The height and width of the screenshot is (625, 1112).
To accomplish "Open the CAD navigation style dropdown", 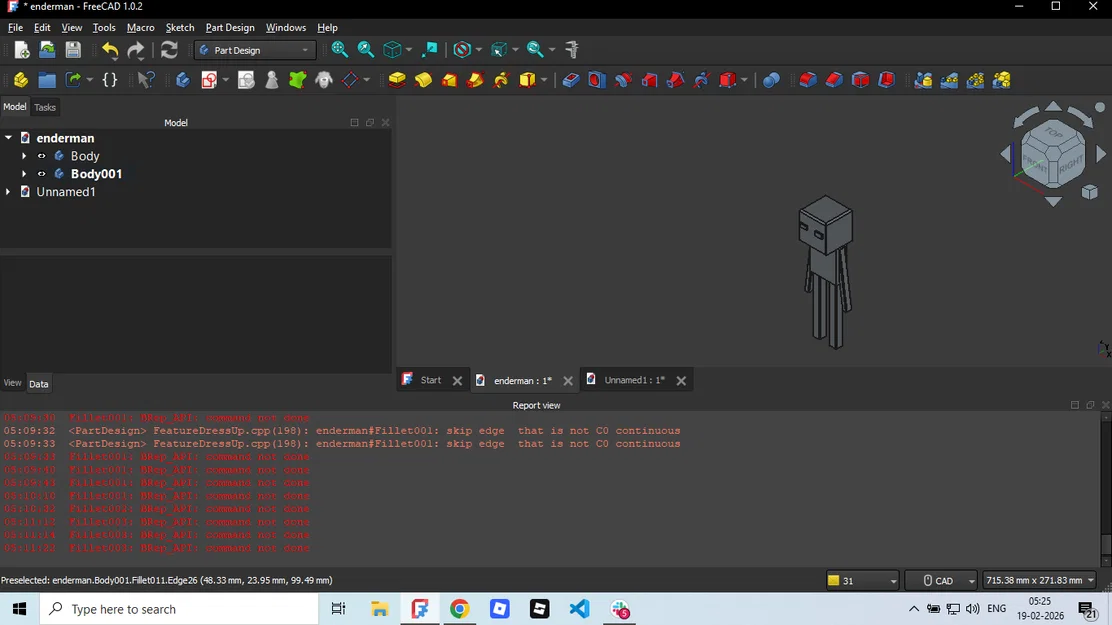I will [x=941, y=580].
